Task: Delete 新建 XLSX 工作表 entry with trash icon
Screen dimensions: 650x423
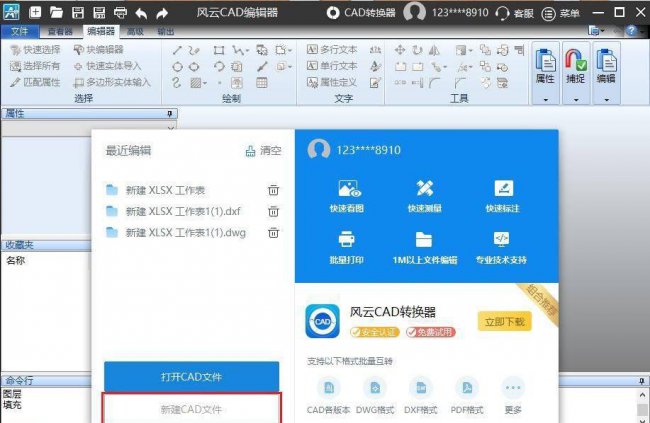Action: point(273,190)
